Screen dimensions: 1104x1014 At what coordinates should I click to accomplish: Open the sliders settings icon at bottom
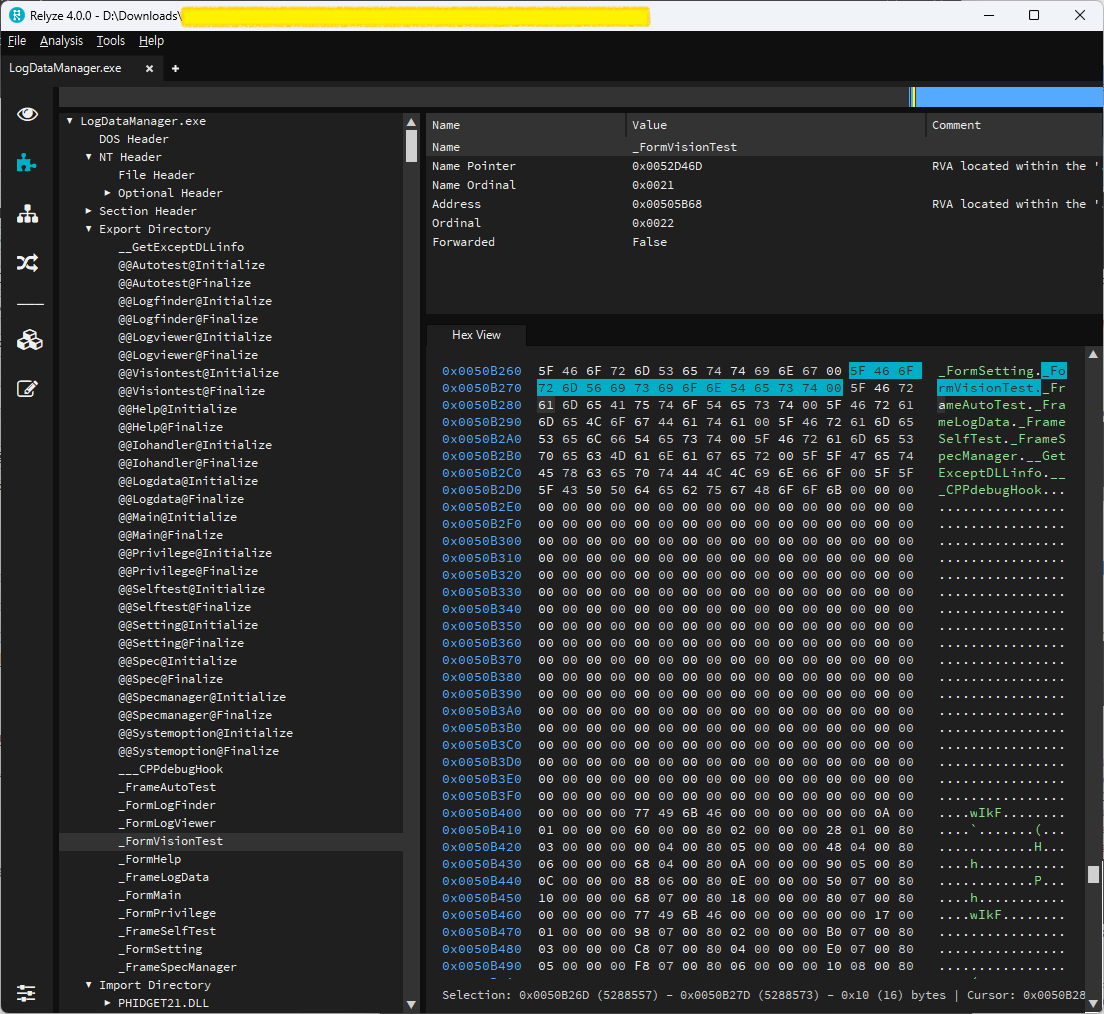pos(26,994)
